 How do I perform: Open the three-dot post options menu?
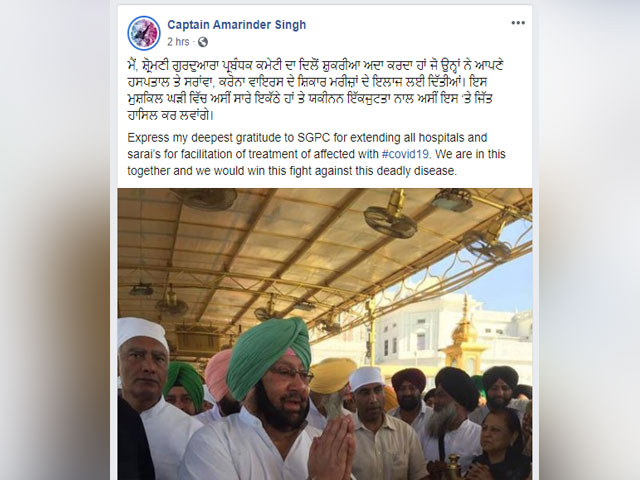click(518, 23)
